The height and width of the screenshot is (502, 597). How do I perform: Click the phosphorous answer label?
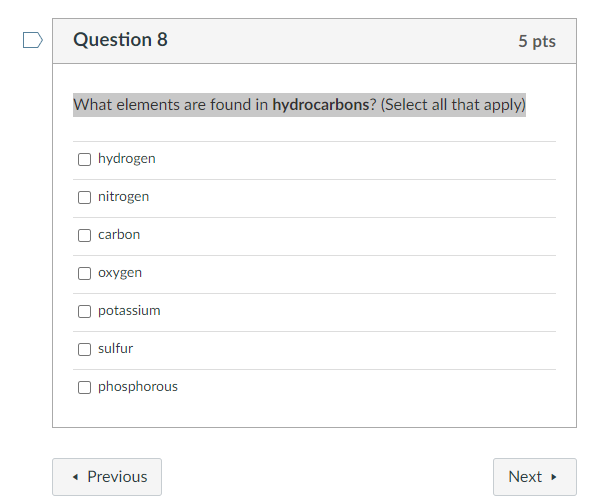138,387
